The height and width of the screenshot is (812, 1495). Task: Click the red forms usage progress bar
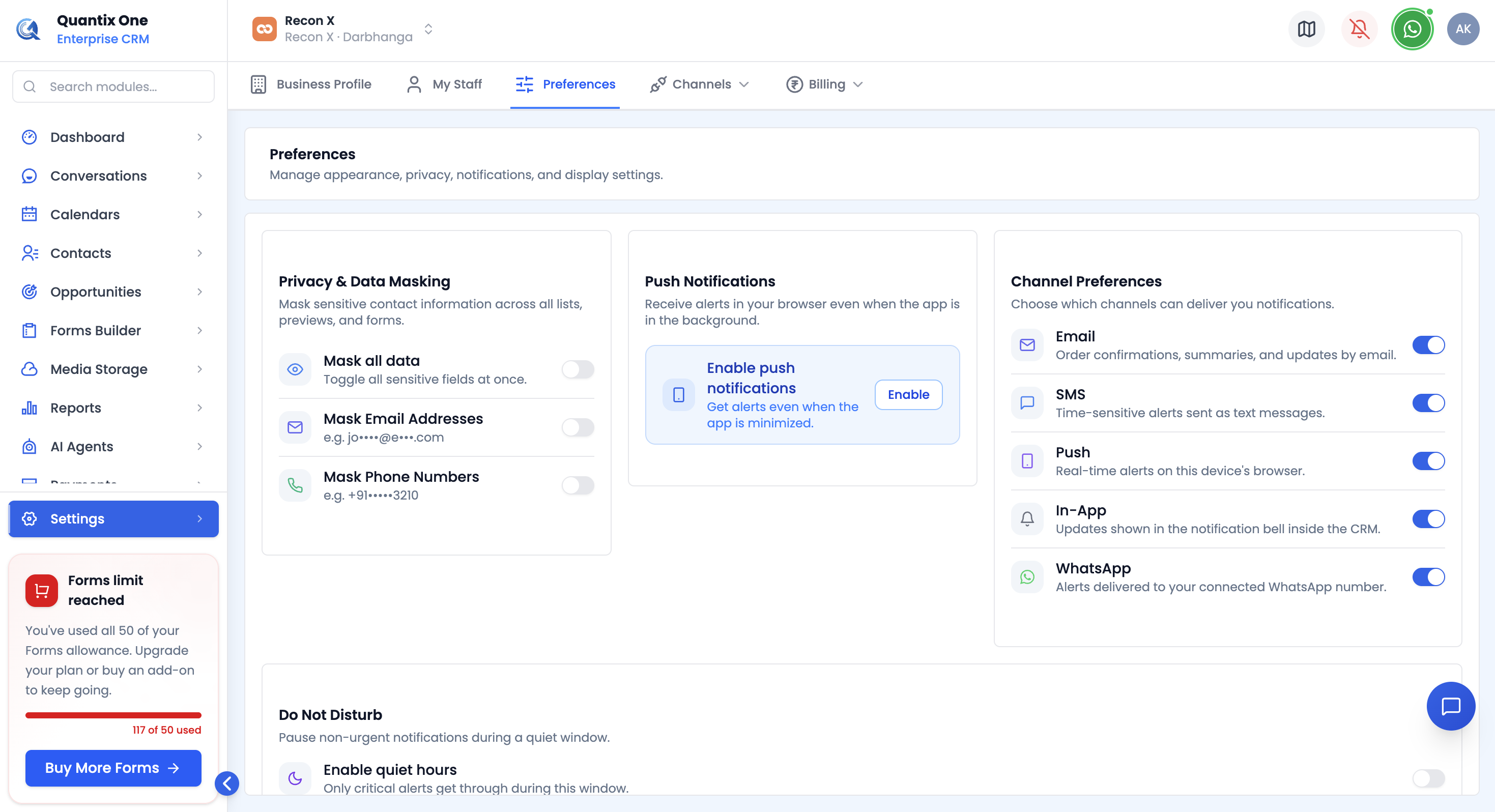click(x=114, y=716)
